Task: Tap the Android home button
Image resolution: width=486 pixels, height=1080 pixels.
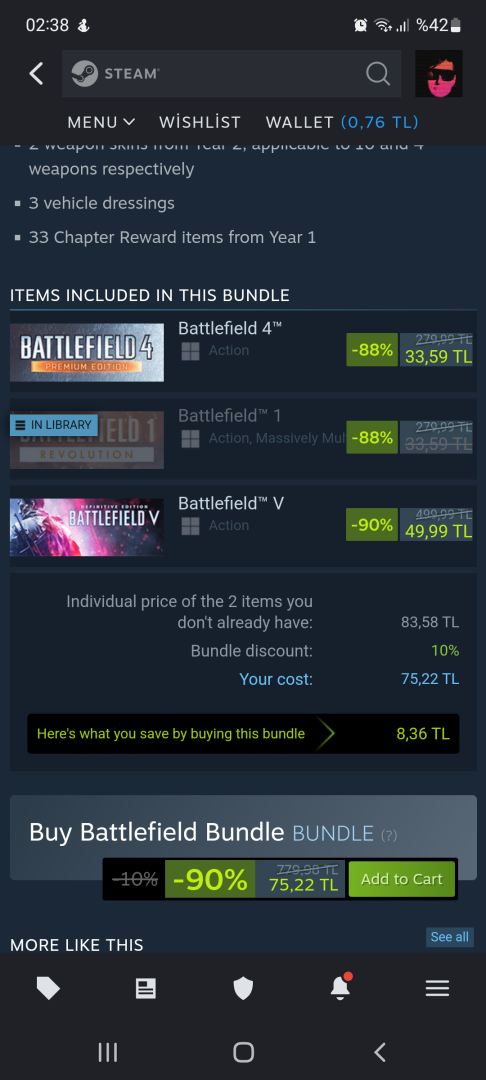Action: click(x=243, y=1052)
